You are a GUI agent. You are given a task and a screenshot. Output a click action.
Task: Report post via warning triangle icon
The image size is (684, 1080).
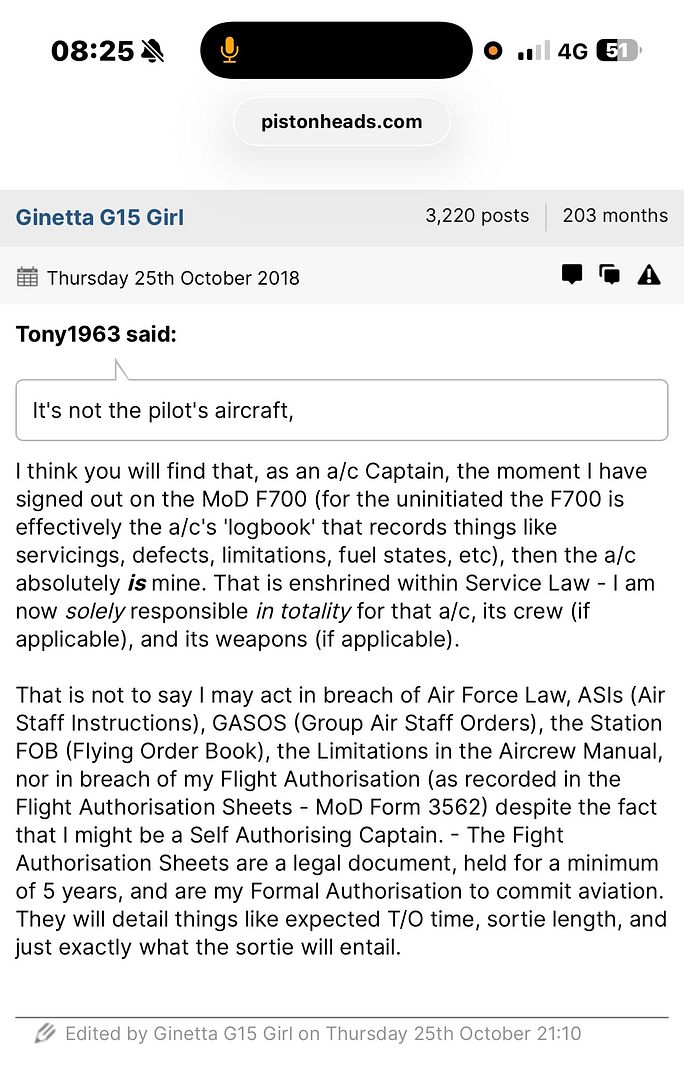click(x=649, y=275)
